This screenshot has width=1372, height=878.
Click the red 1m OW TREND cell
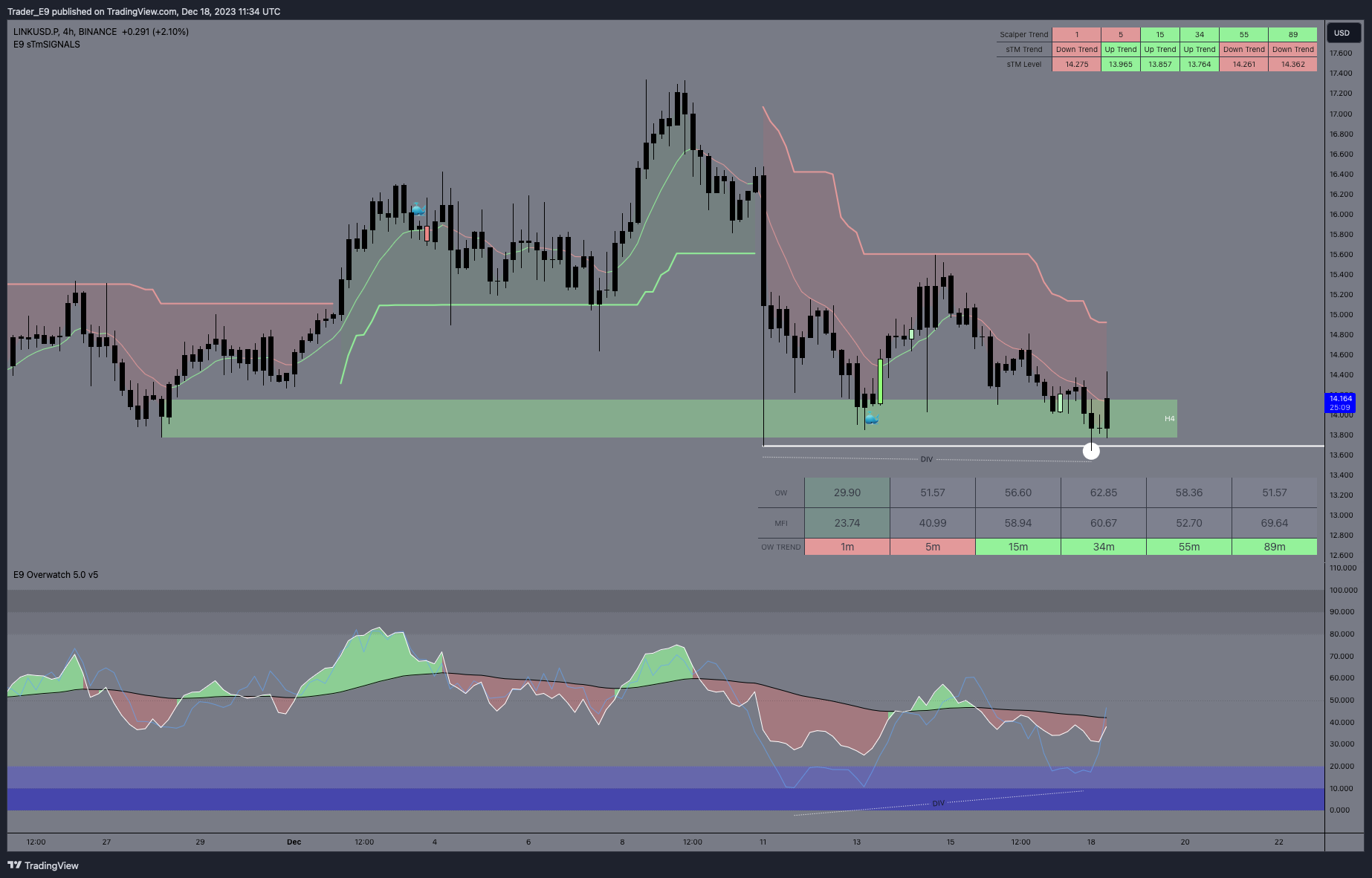(x=847, y=547)
